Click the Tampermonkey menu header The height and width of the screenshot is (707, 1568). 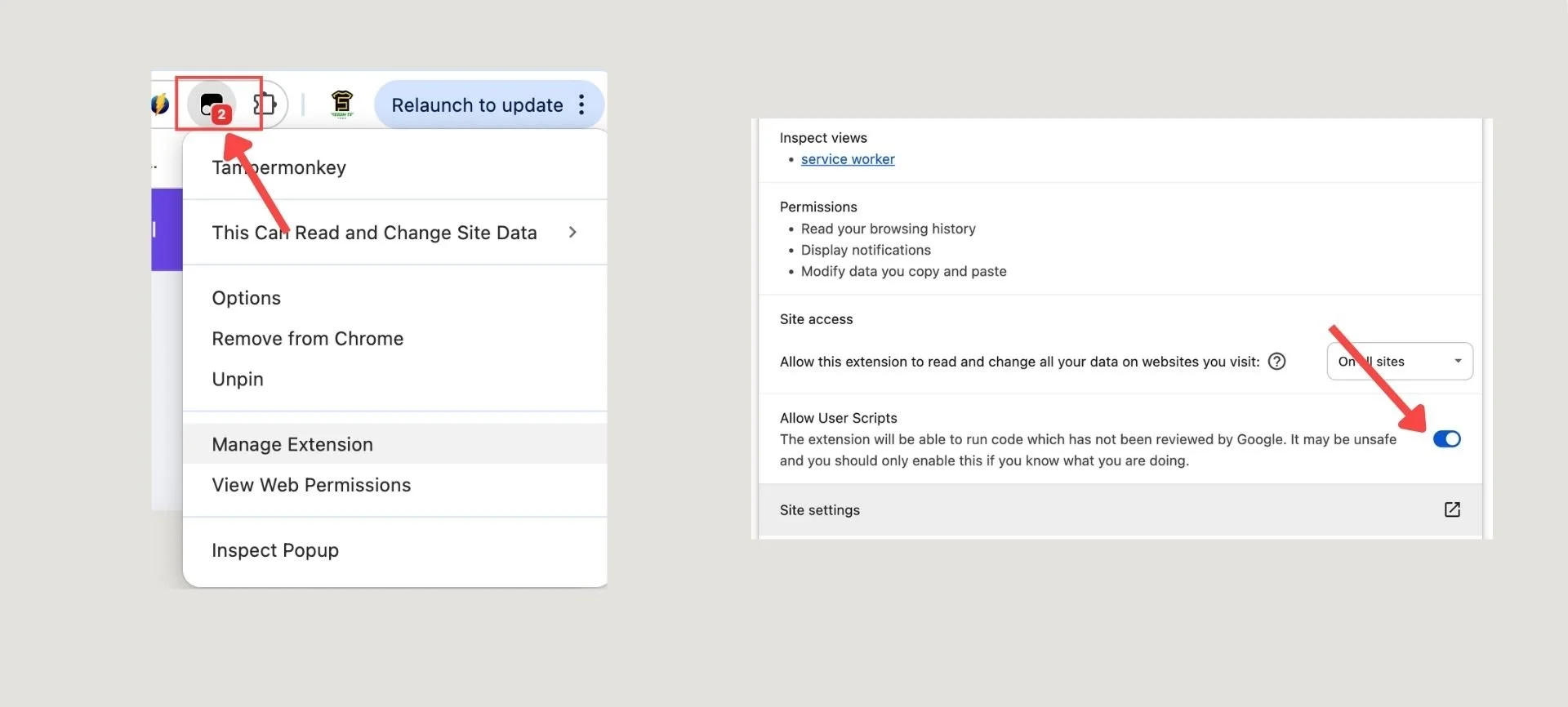278,168
